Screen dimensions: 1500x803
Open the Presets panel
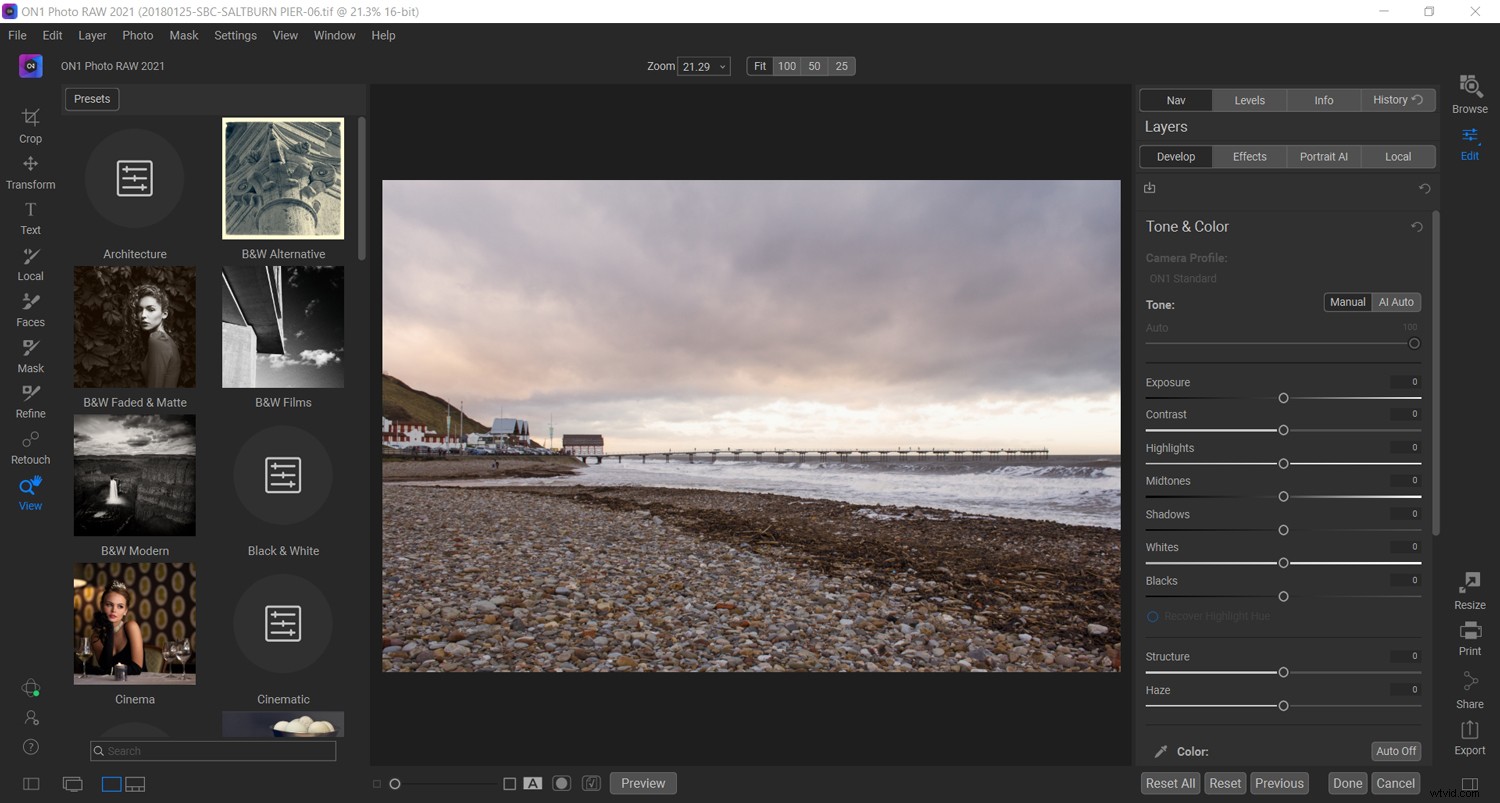tap(91, 98)
